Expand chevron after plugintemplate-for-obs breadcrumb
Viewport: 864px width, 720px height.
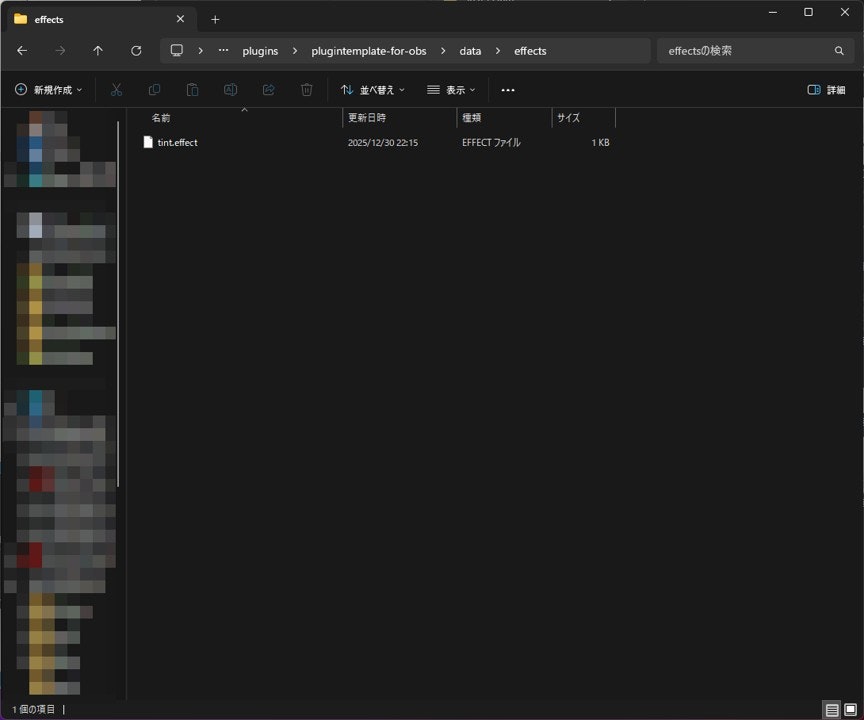443,51
